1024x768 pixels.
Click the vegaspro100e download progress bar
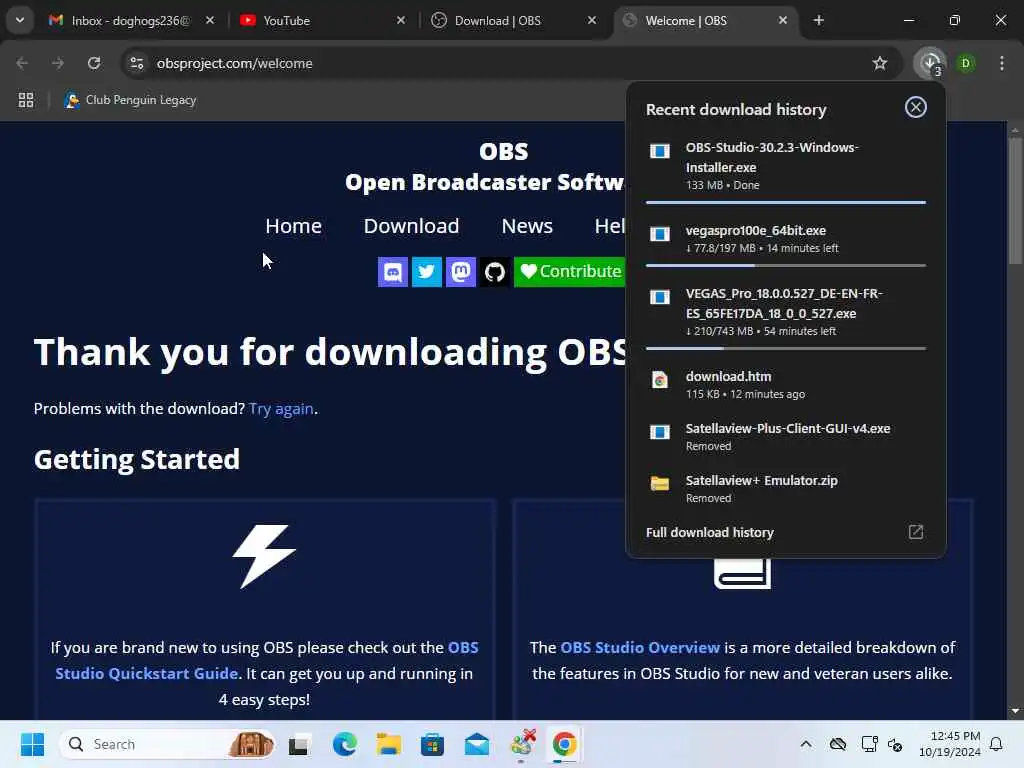pos(786,266)
